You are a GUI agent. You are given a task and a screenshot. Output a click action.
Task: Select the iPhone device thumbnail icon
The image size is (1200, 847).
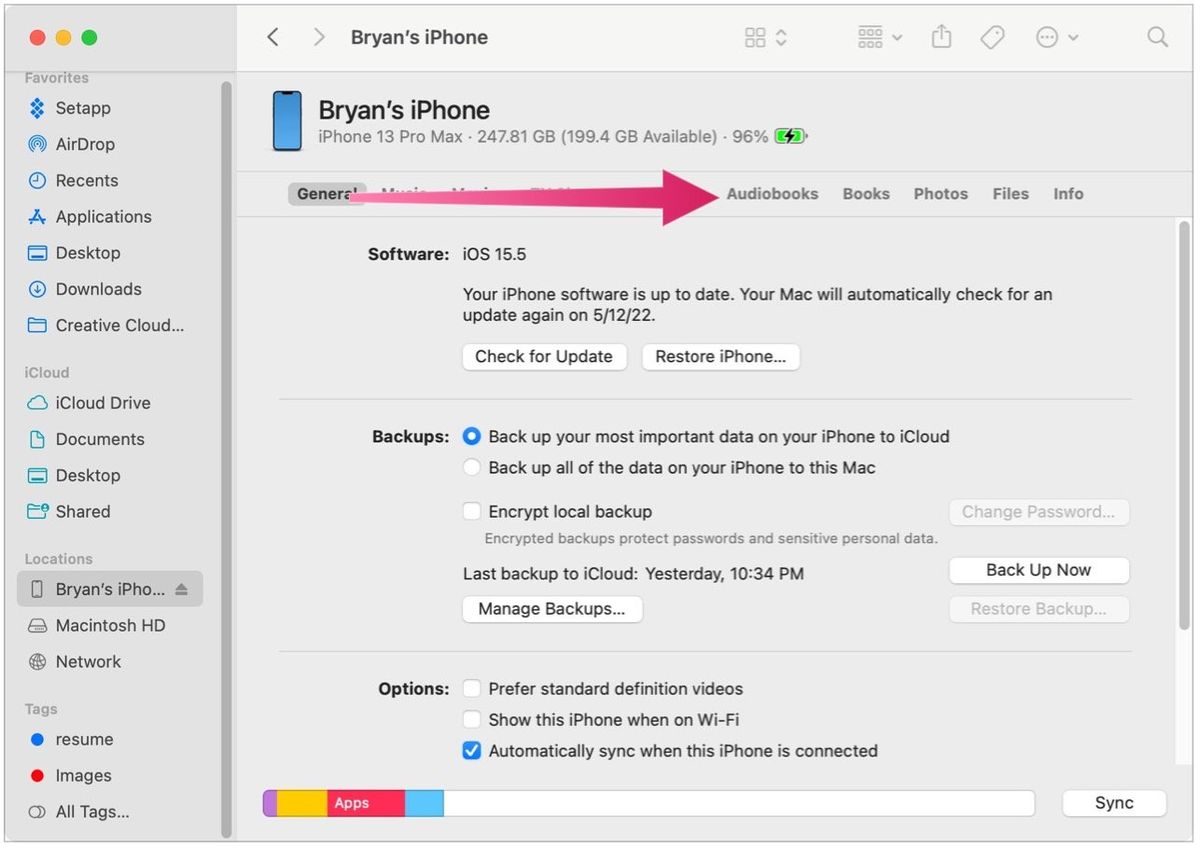[x=287, y=121]
